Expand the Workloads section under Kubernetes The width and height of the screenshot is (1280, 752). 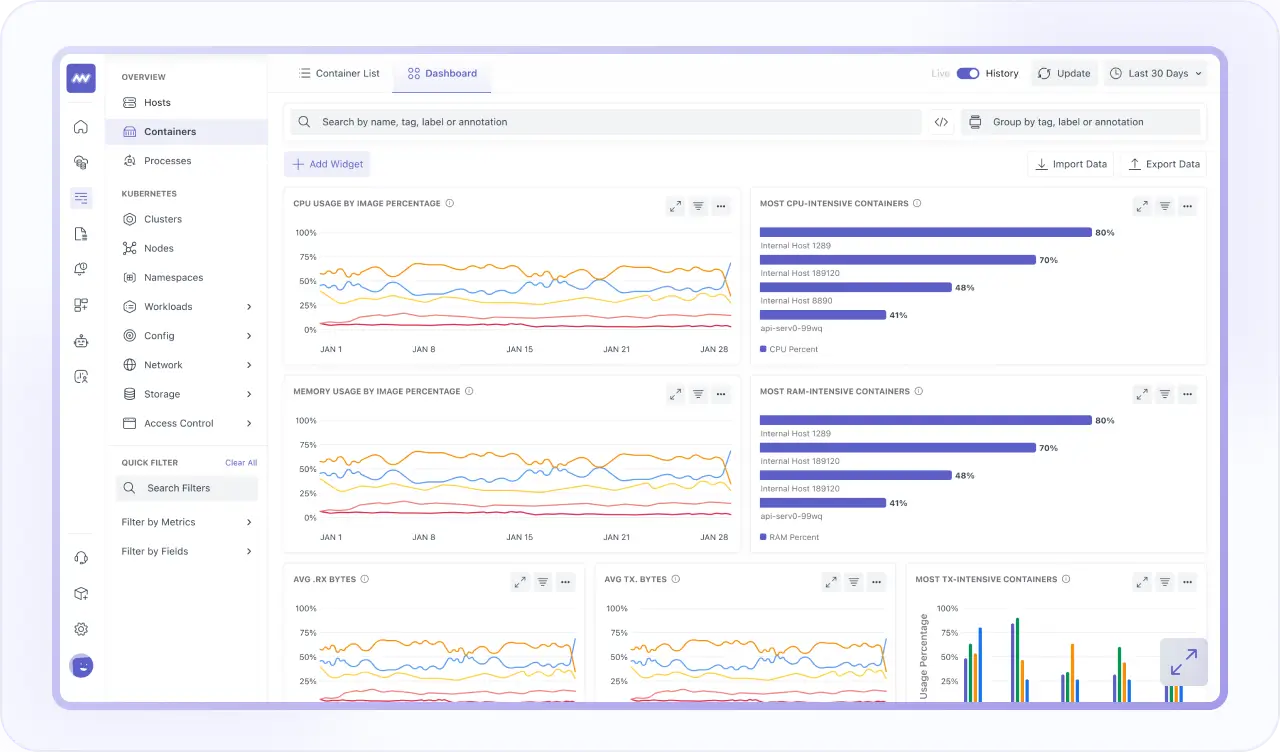pos(170,306)
